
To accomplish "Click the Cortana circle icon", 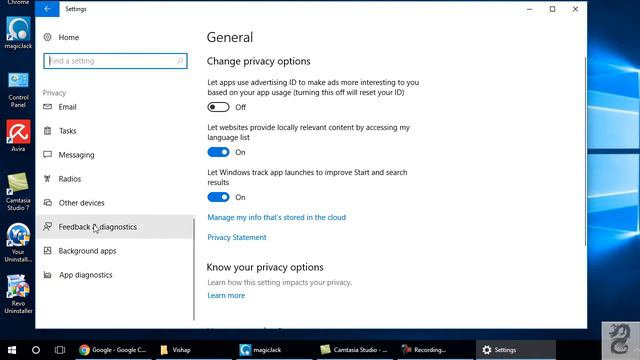I will [x=36, y=350].
